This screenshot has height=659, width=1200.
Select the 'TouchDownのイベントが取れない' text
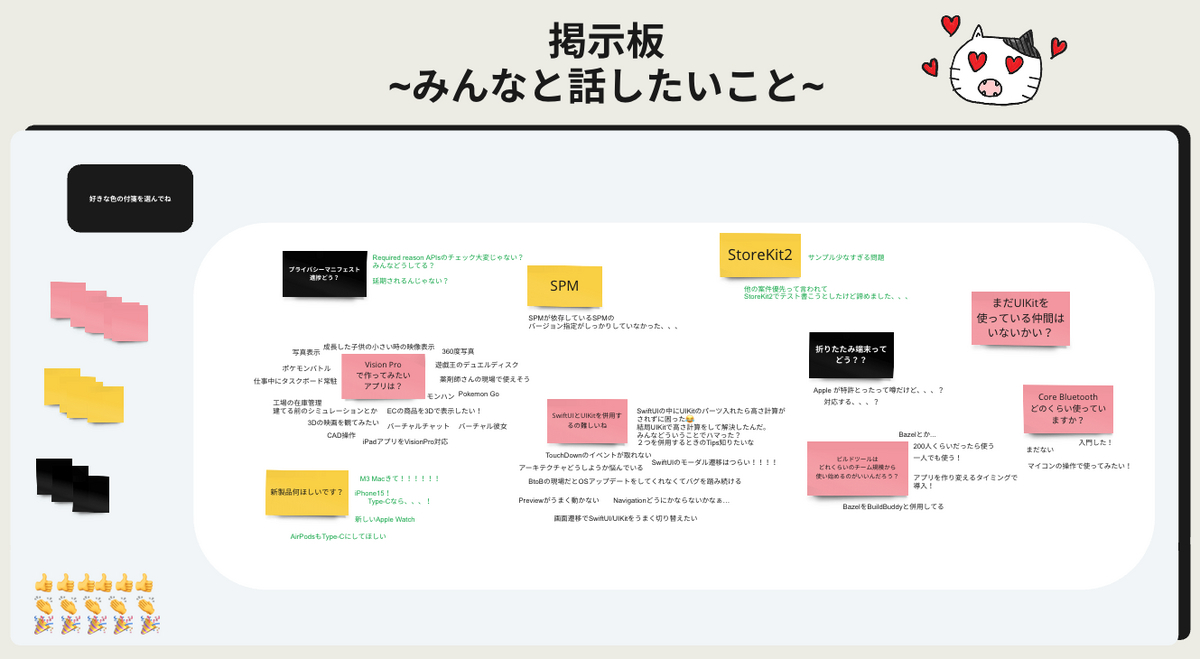(598, 455)
